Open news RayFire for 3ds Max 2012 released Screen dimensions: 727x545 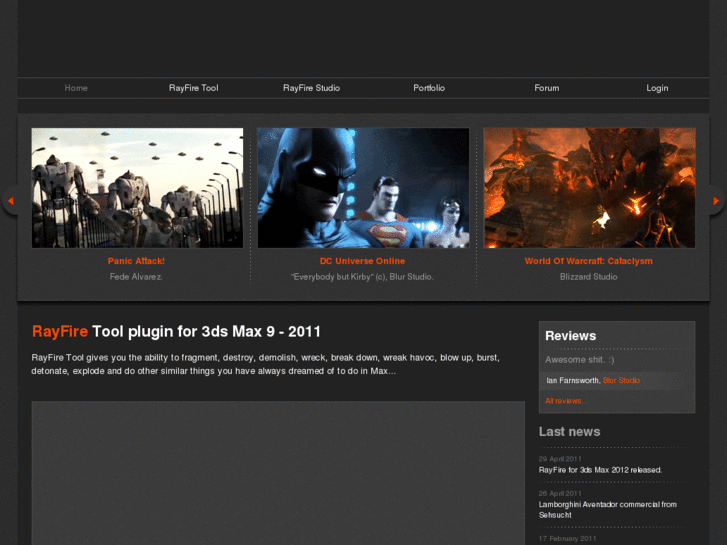pyautogui.click(x=600, y=470)
